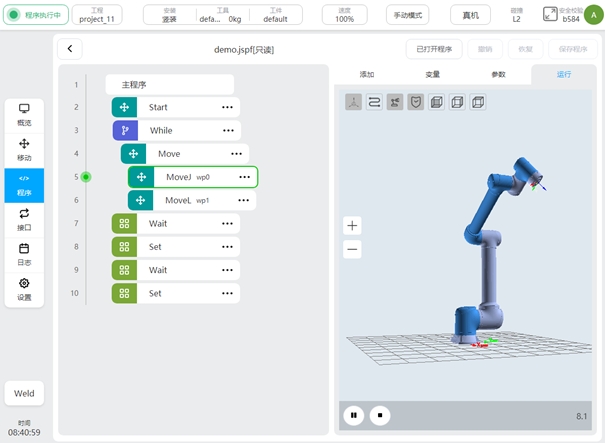Click the robot model view icon

tap(395, 102)
